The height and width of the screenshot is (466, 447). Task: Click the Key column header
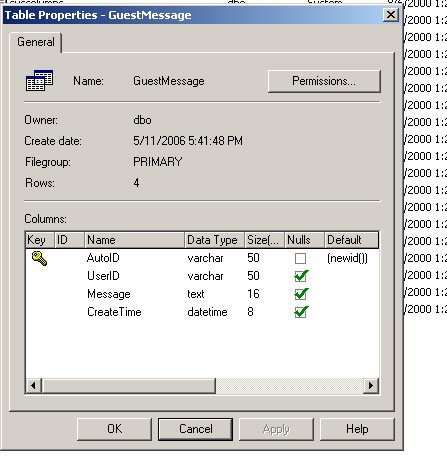40,240
